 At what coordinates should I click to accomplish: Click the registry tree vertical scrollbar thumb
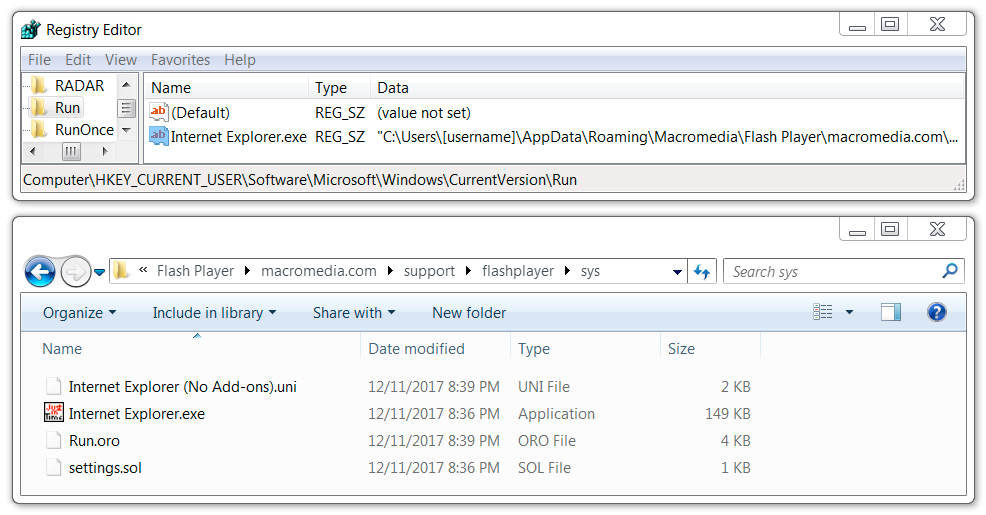tap(126, 109)
